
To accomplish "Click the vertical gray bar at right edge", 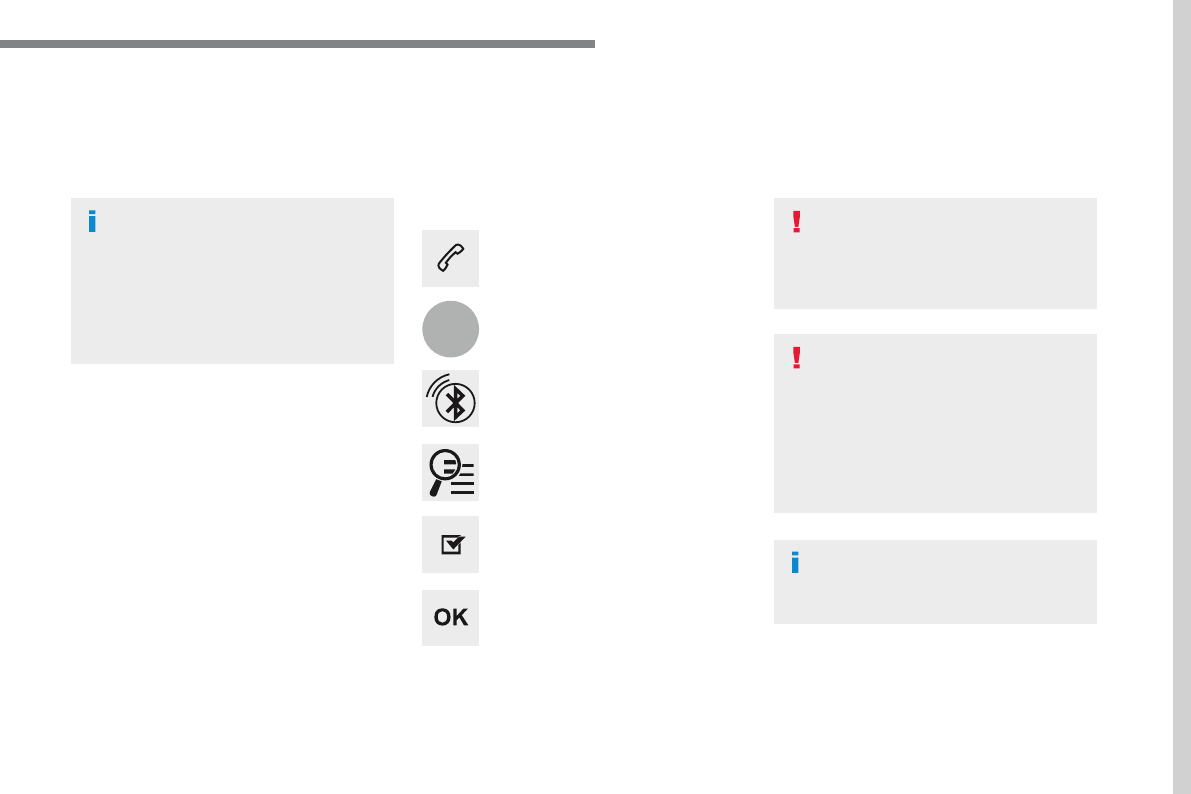I will click(1182, 397).
